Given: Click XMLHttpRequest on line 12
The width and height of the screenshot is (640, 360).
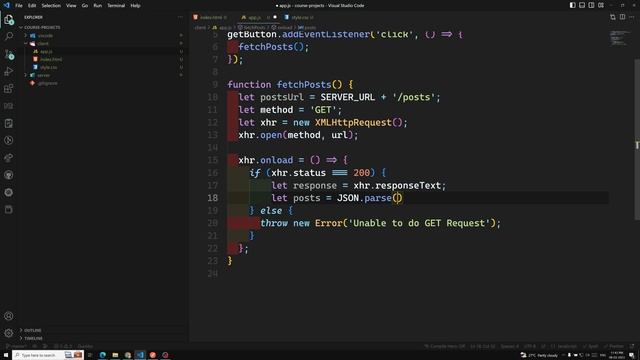Looking at the screenshot, I should click(x=353, y=122).
